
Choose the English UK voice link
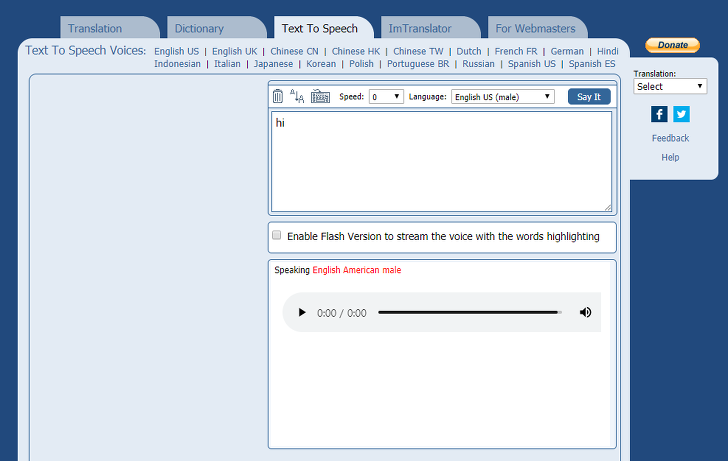(x=234, y=52)
